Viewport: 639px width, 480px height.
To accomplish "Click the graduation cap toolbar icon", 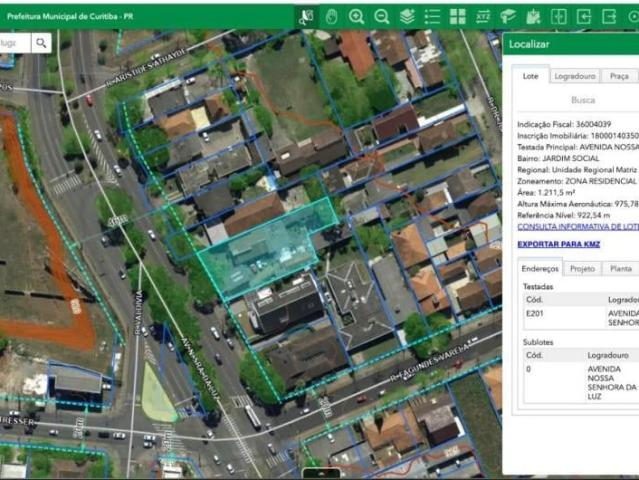I will tap(508, 17).
